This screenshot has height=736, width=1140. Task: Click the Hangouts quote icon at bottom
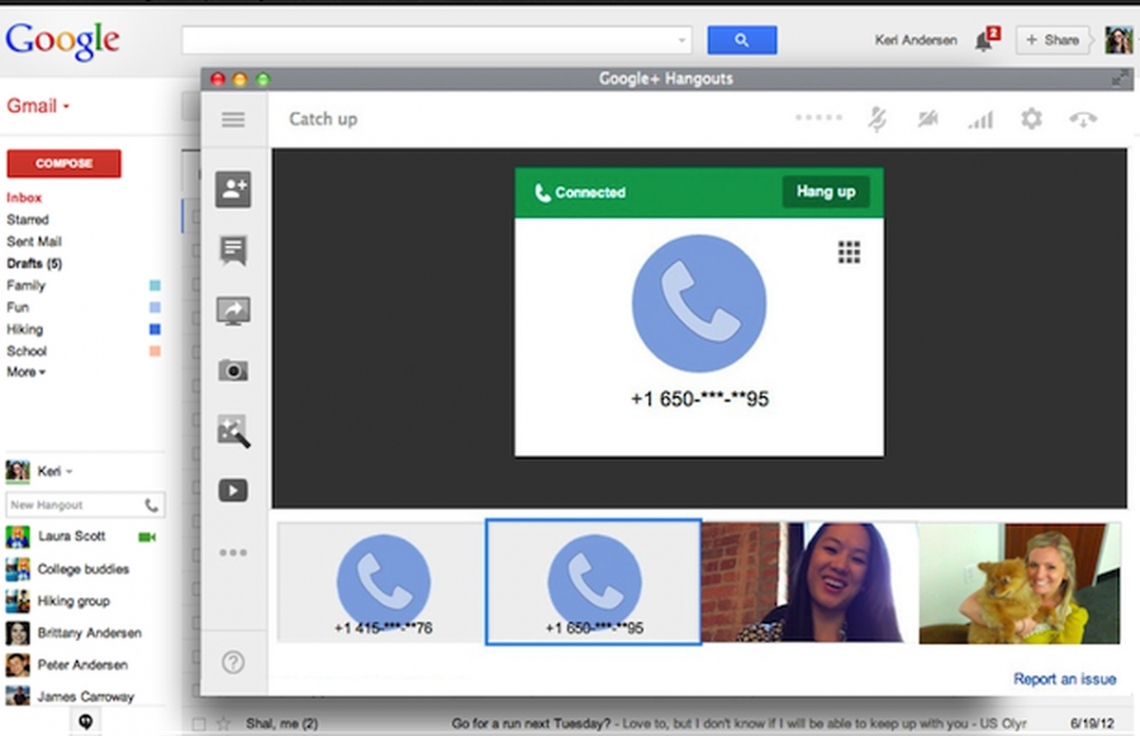pyautogui.click(x=86, y=721)
